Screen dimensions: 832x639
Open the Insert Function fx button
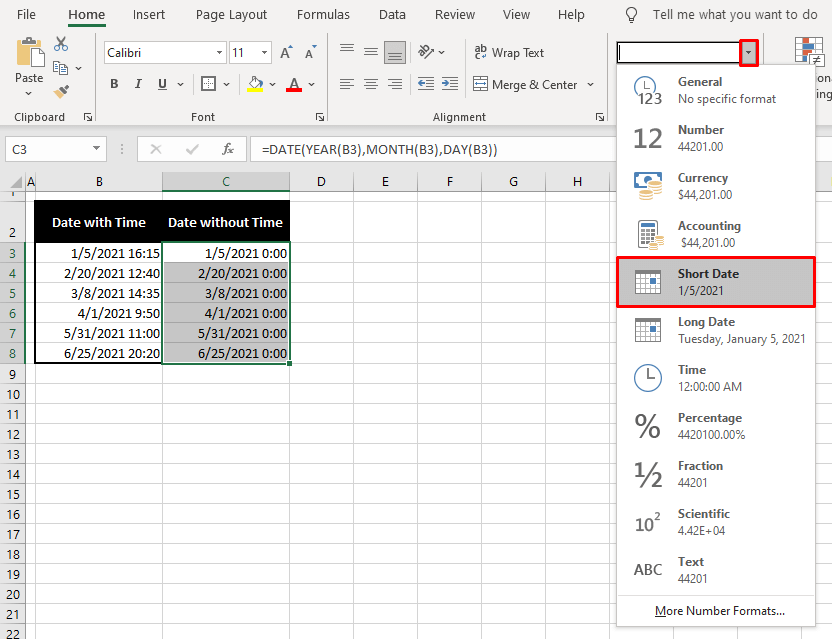pyautogui.click(x=228, y=149)
